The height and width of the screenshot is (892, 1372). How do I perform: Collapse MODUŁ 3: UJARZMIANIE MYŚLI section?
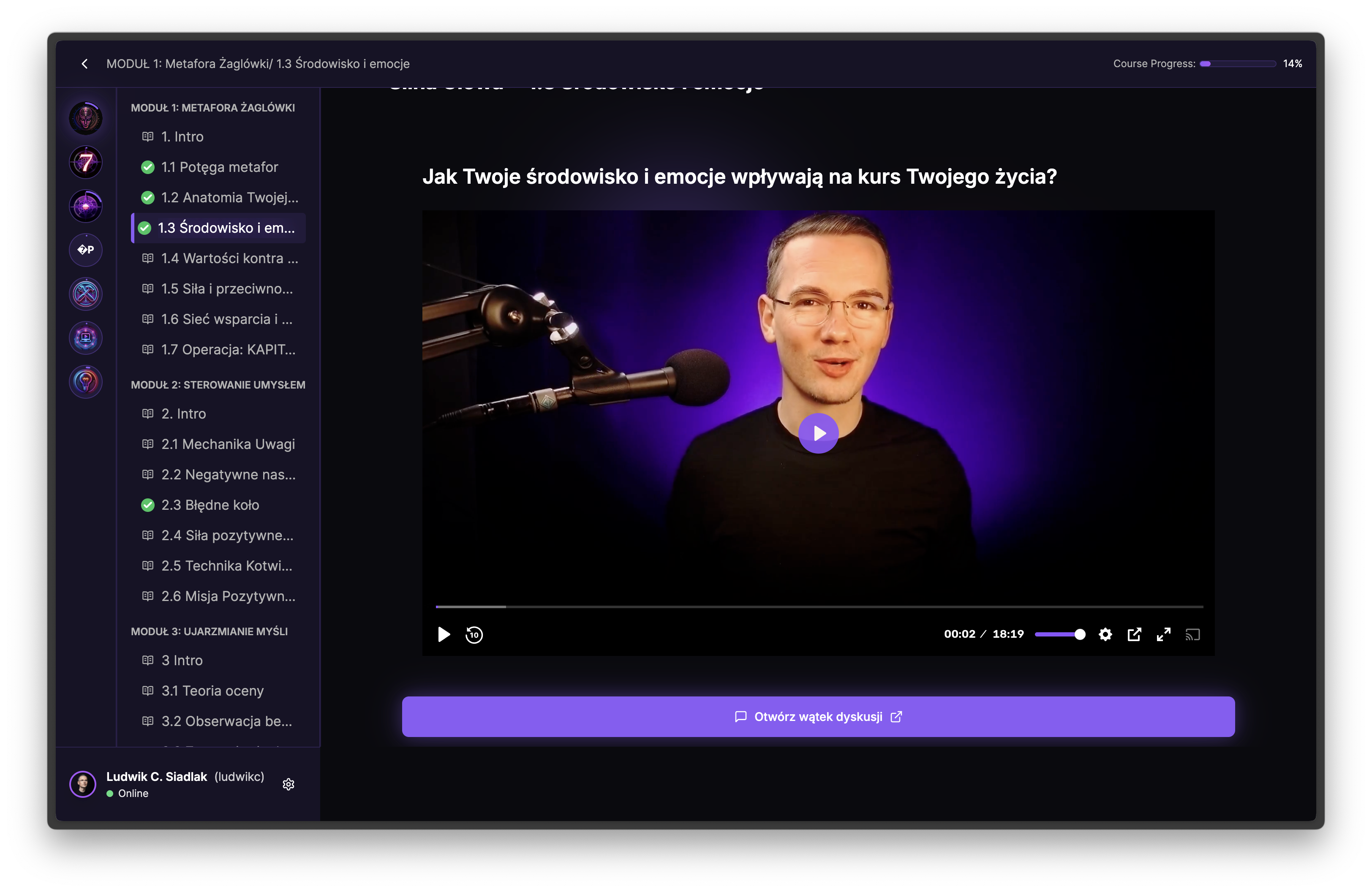coord(209,631)
